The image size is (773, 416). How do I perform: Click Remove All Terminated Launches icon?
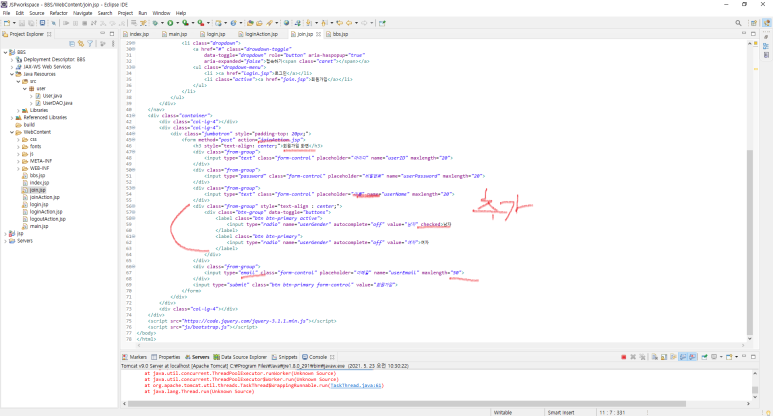642,357
